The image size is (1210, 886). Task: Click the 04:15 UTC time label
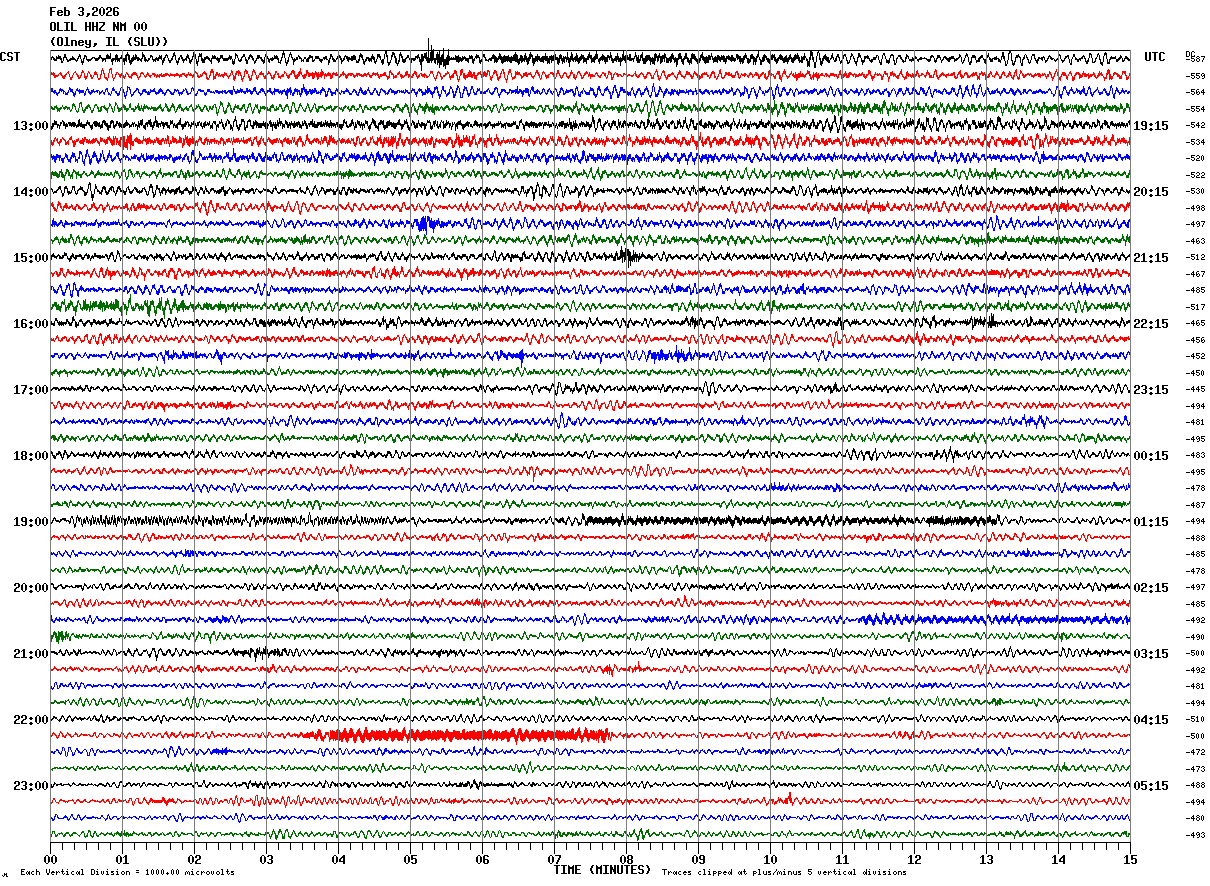click(1151, 720)
